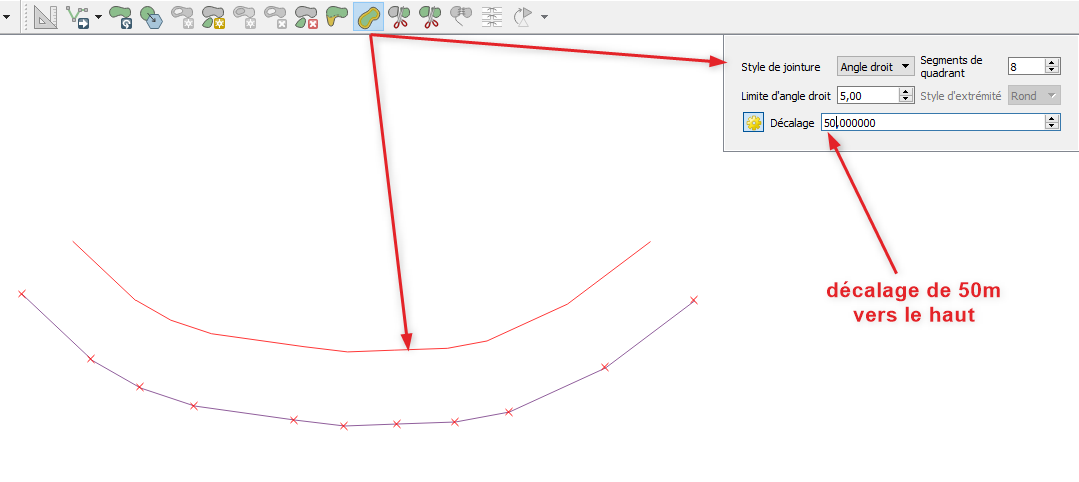
Task: Select the Move Feature tool
Action: pyautogui.click(x=78, y=16)
